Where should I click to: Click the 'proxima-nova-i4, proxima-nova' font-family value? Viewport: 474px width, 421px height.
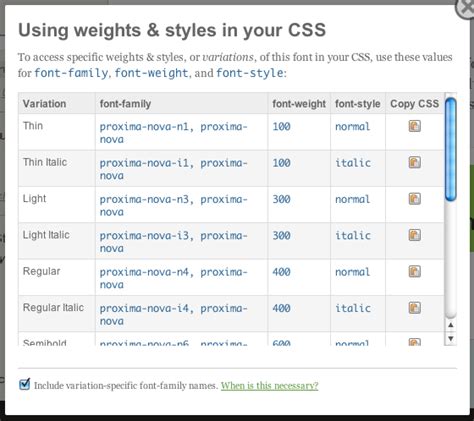pos(173,314)
